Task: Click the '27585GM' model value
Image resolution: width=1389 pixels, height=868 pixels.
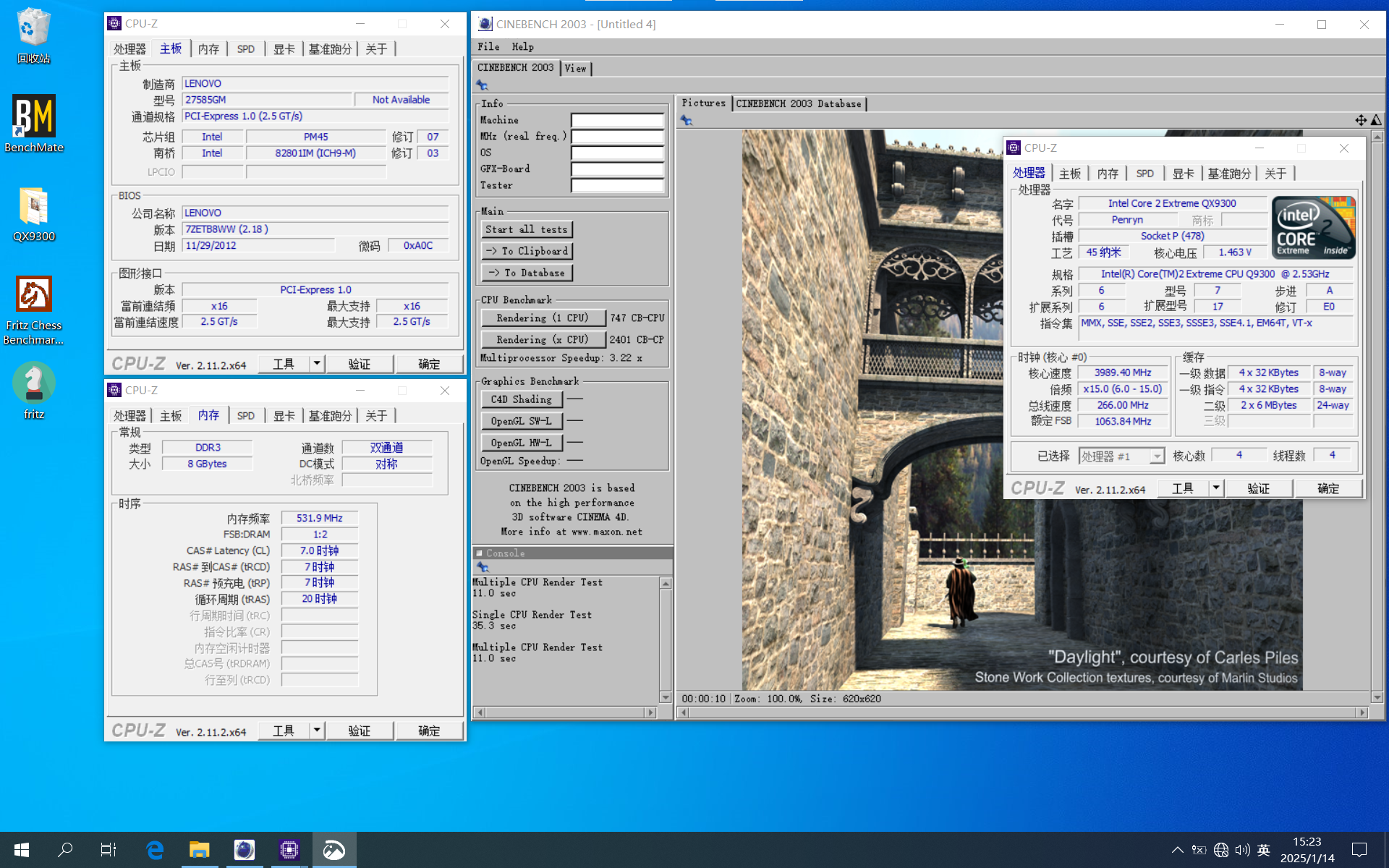Action: tap(267, 100)
